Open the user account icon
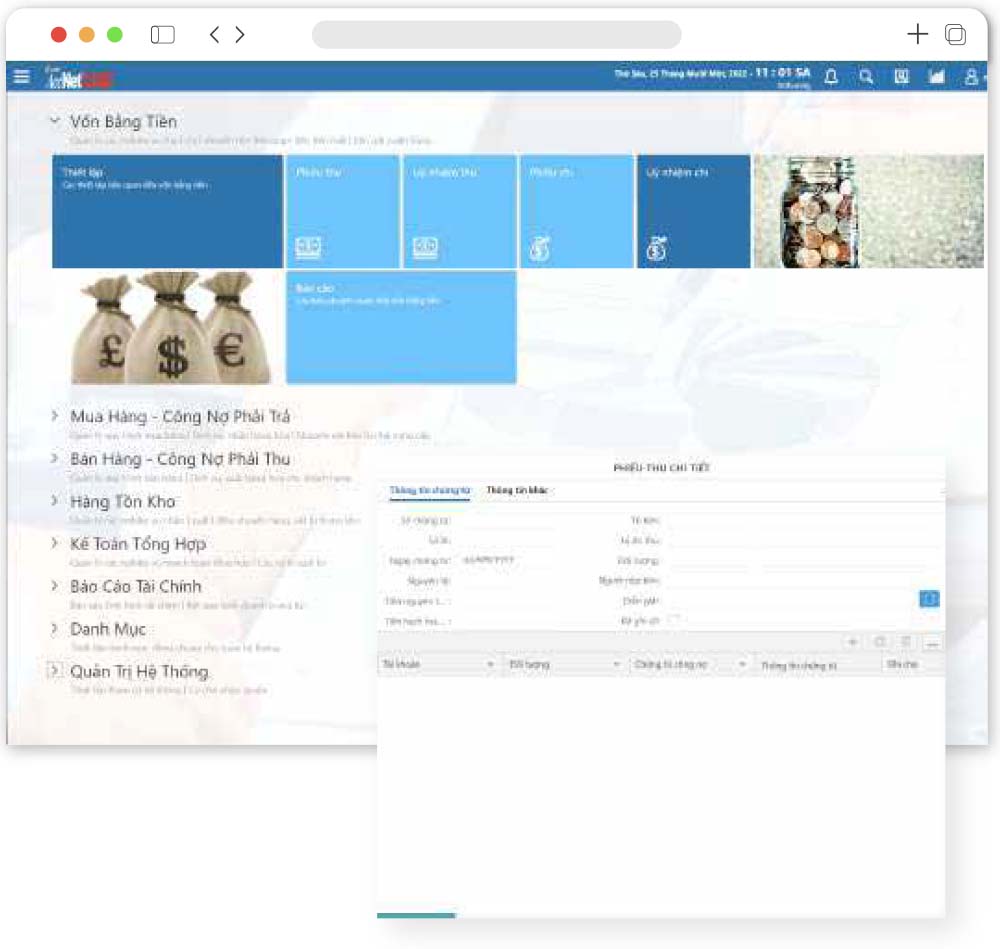Screen dimensions: 1000x949 tap(971, 77)
